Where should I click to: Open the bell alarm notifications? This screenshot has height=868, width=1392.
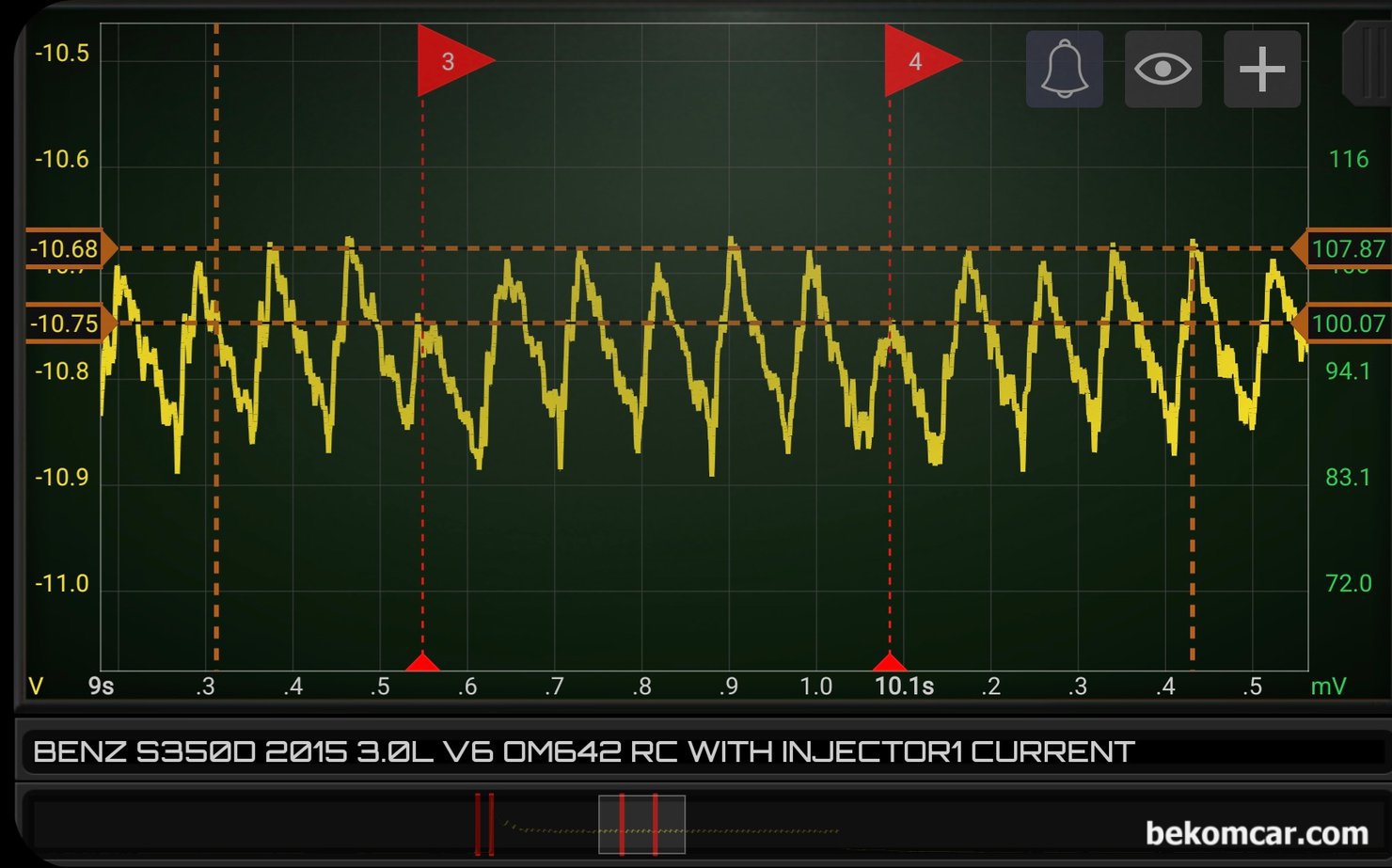pyautogui.click(x=1064, y=69)
